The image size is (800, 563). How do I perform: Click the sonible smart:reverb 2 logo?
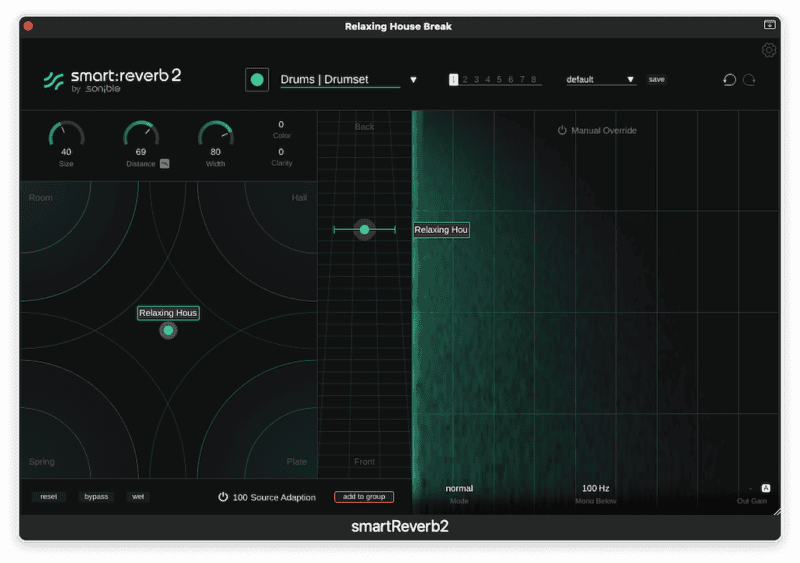click(x=112, y=81)
